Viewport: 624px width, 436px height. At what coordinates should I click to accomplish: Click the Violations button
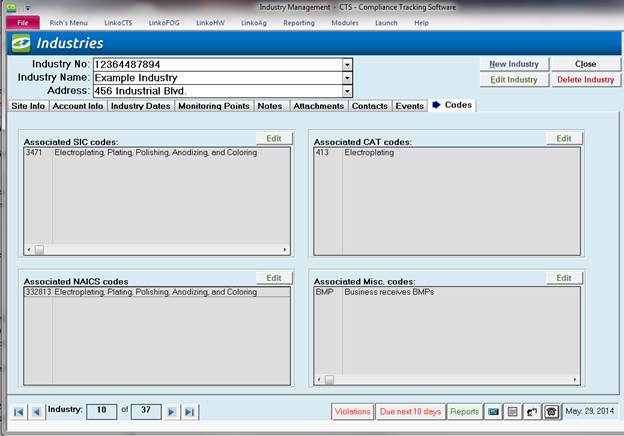point(352,411)
